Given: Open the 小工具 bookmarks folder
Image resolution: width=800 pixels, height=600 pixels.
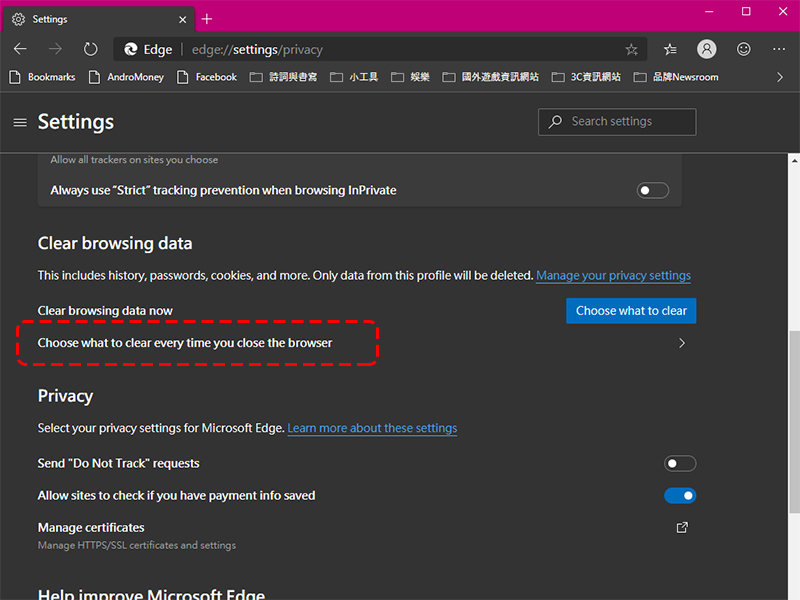Looking at the screenshot, I should click(354, 77).
